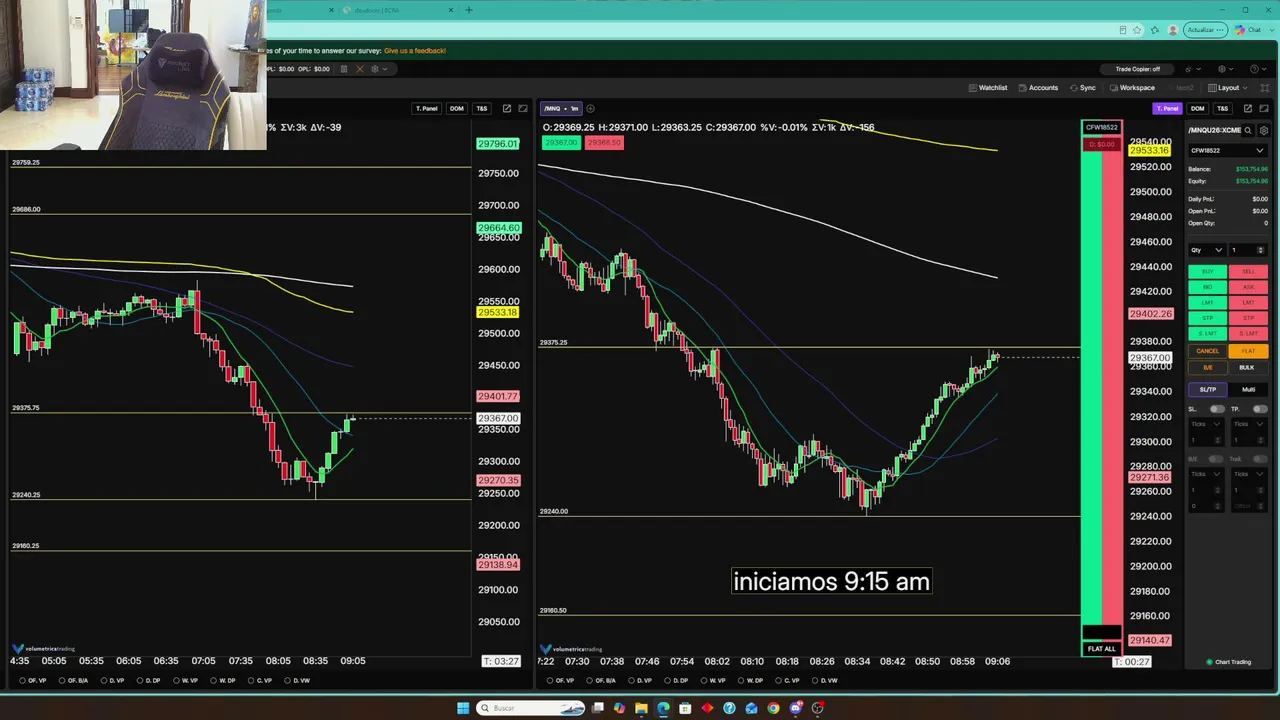Screen dimensions: 1280x720
Task: Click the yellow 29533.16 price label
Action: point(1149,150)
